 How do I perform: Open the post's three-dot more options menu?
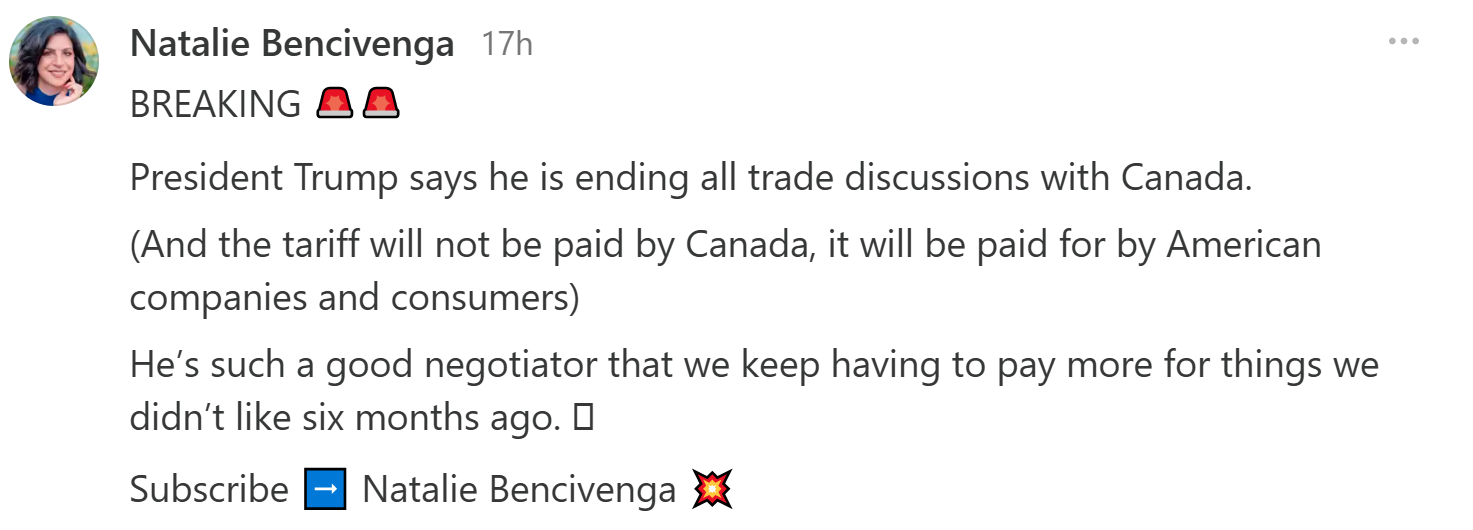coord(1404,42)
